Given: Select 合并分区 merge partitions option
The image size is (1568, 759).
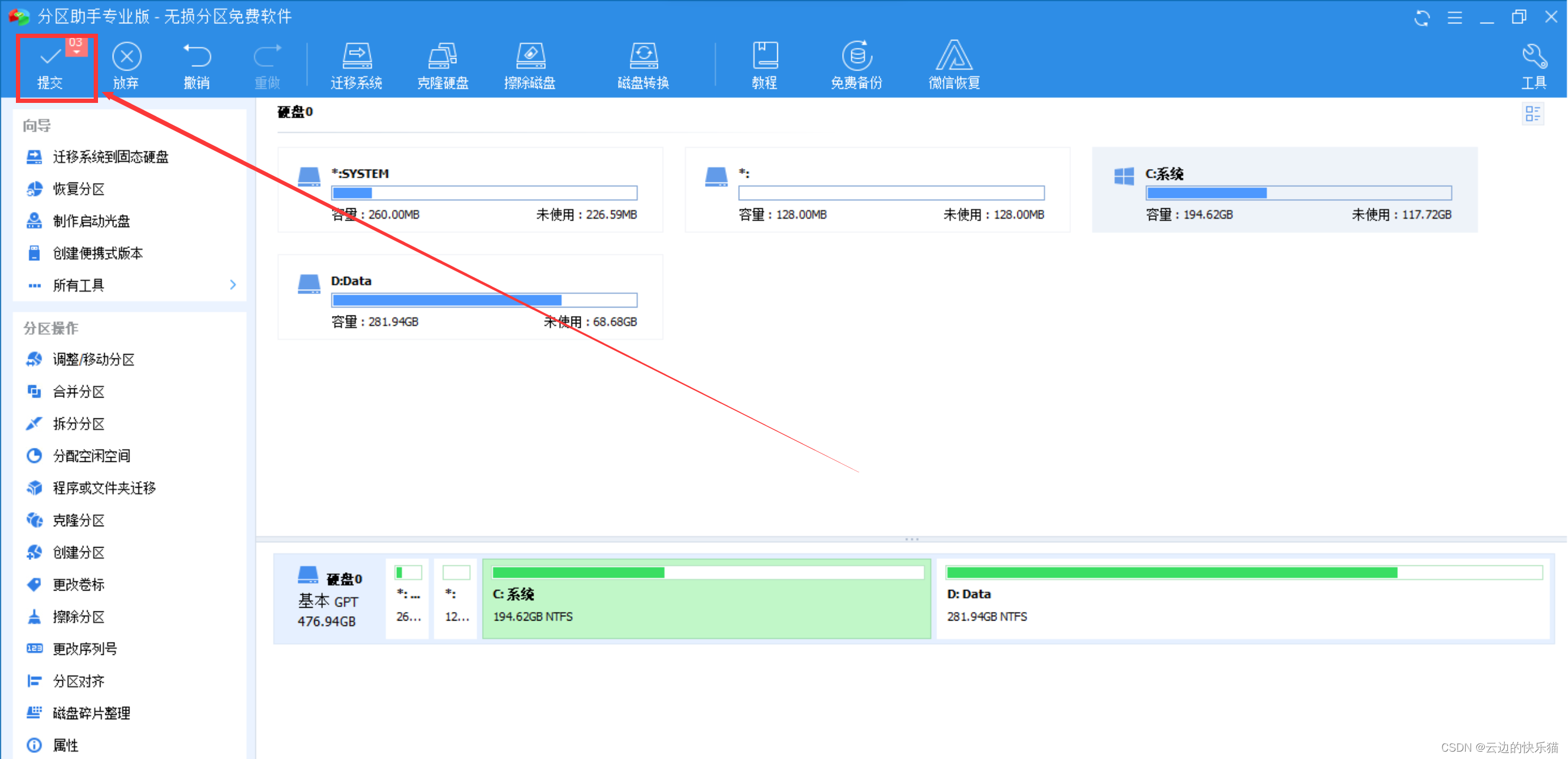Looking at the screenshot, I should pos(78,392).
